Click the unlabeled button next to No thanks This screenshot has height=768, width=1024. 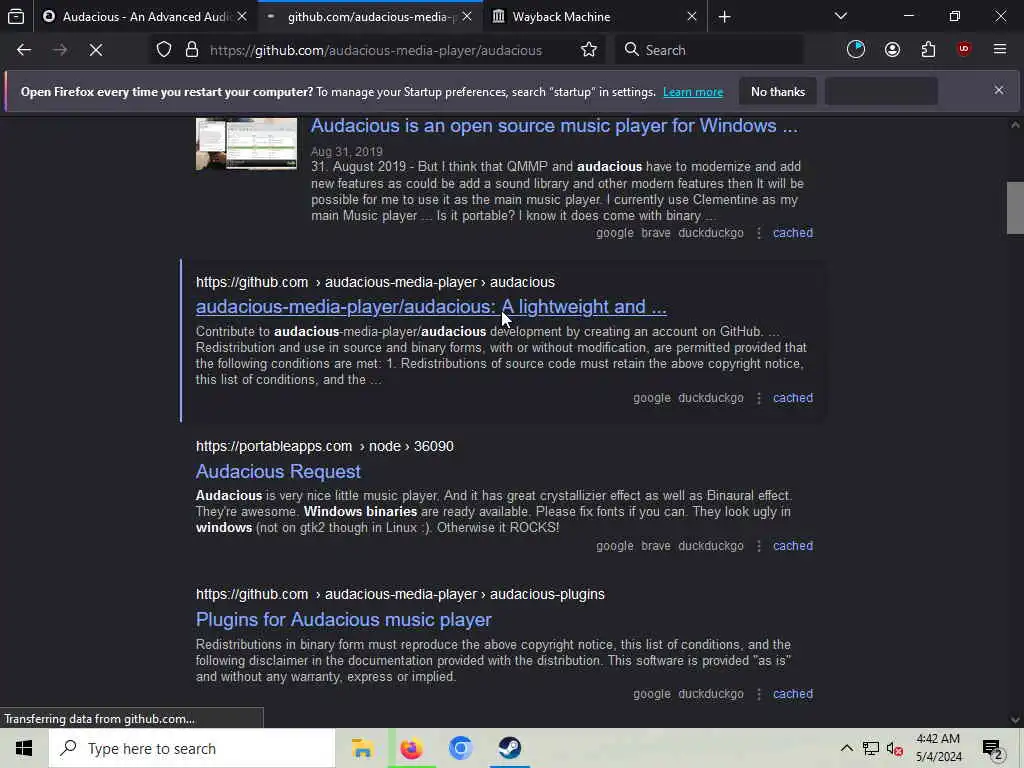(881, 91)
